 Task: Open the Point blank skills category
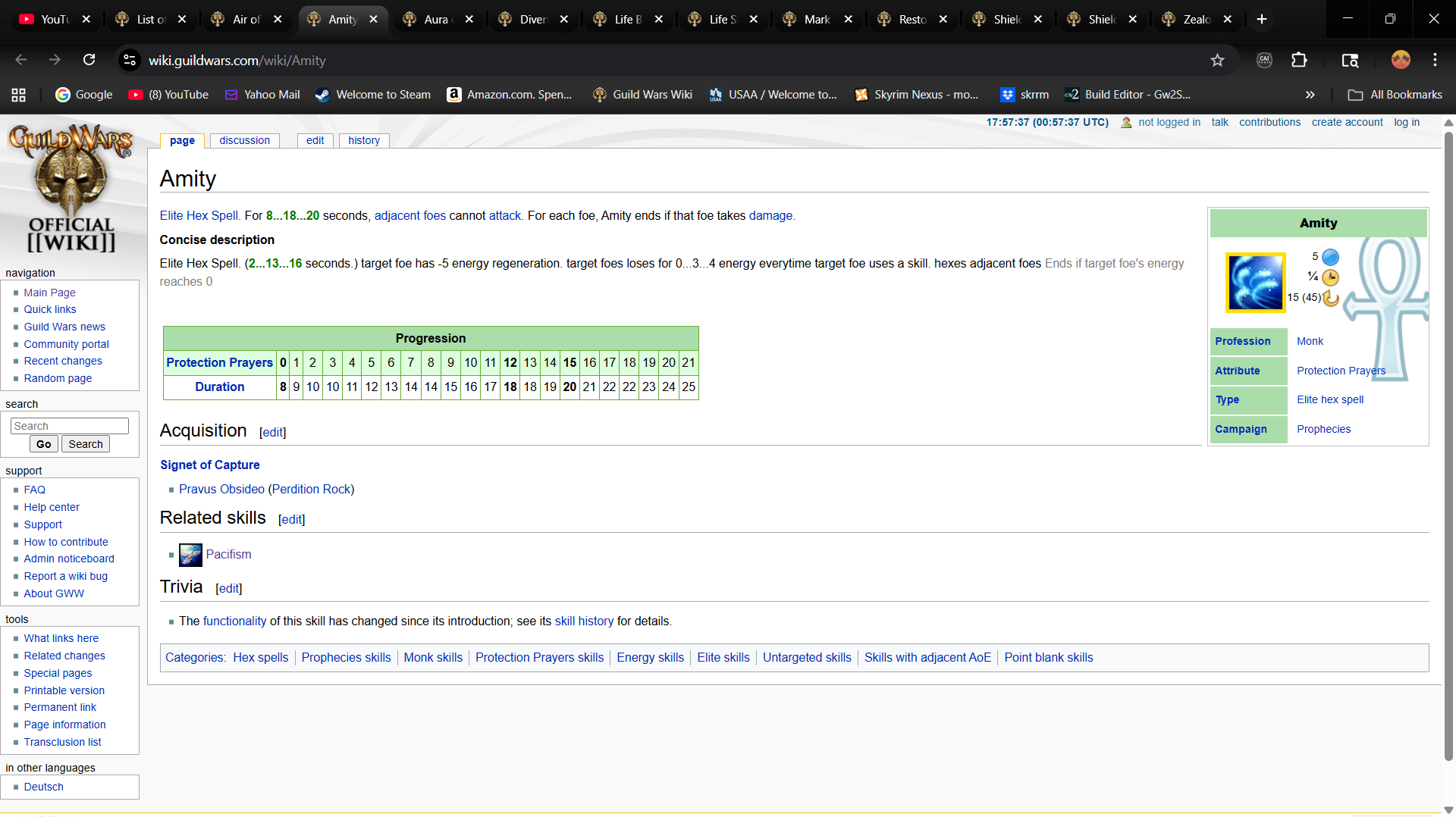point(1049,658)
